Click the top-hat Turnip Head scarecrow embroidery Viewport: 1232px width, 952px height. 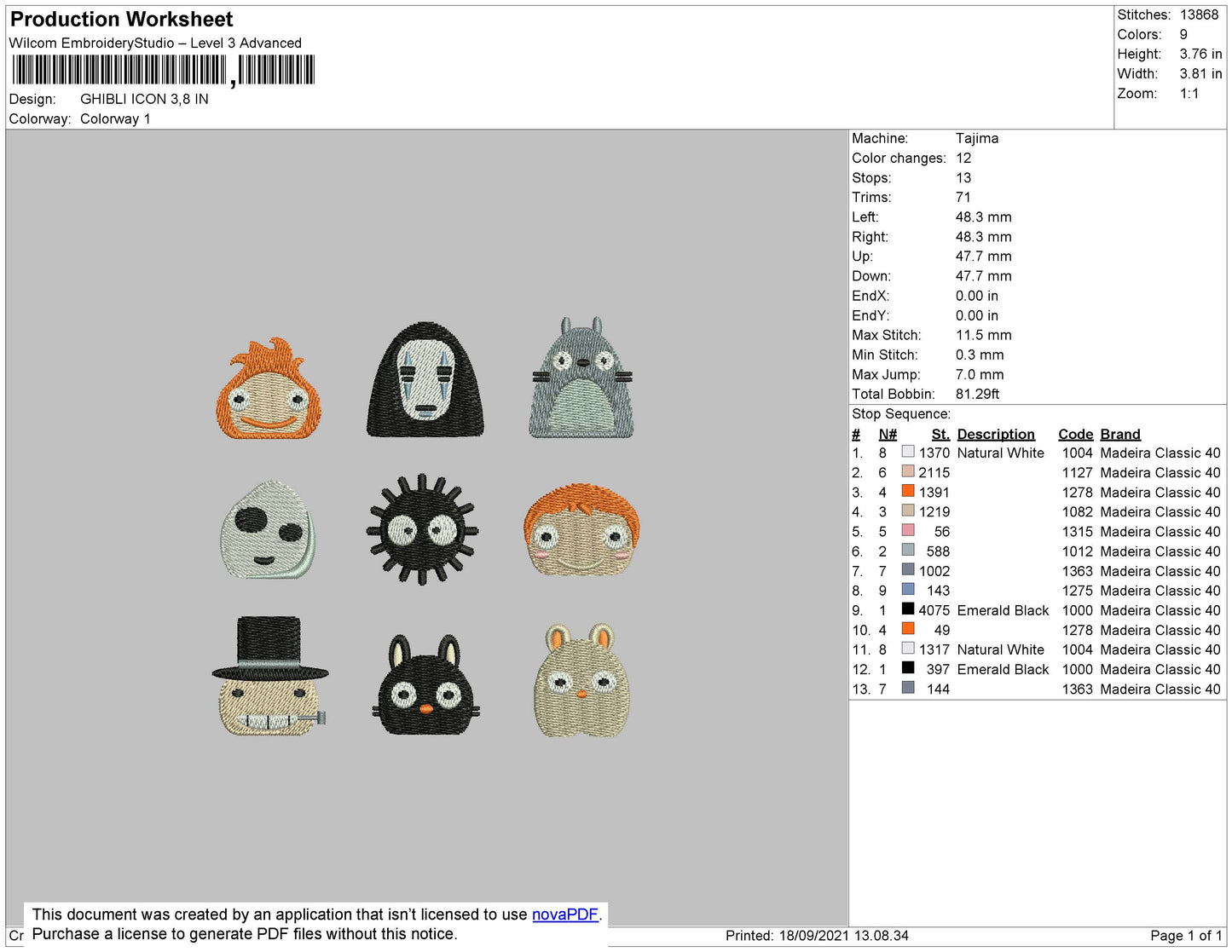270,677
